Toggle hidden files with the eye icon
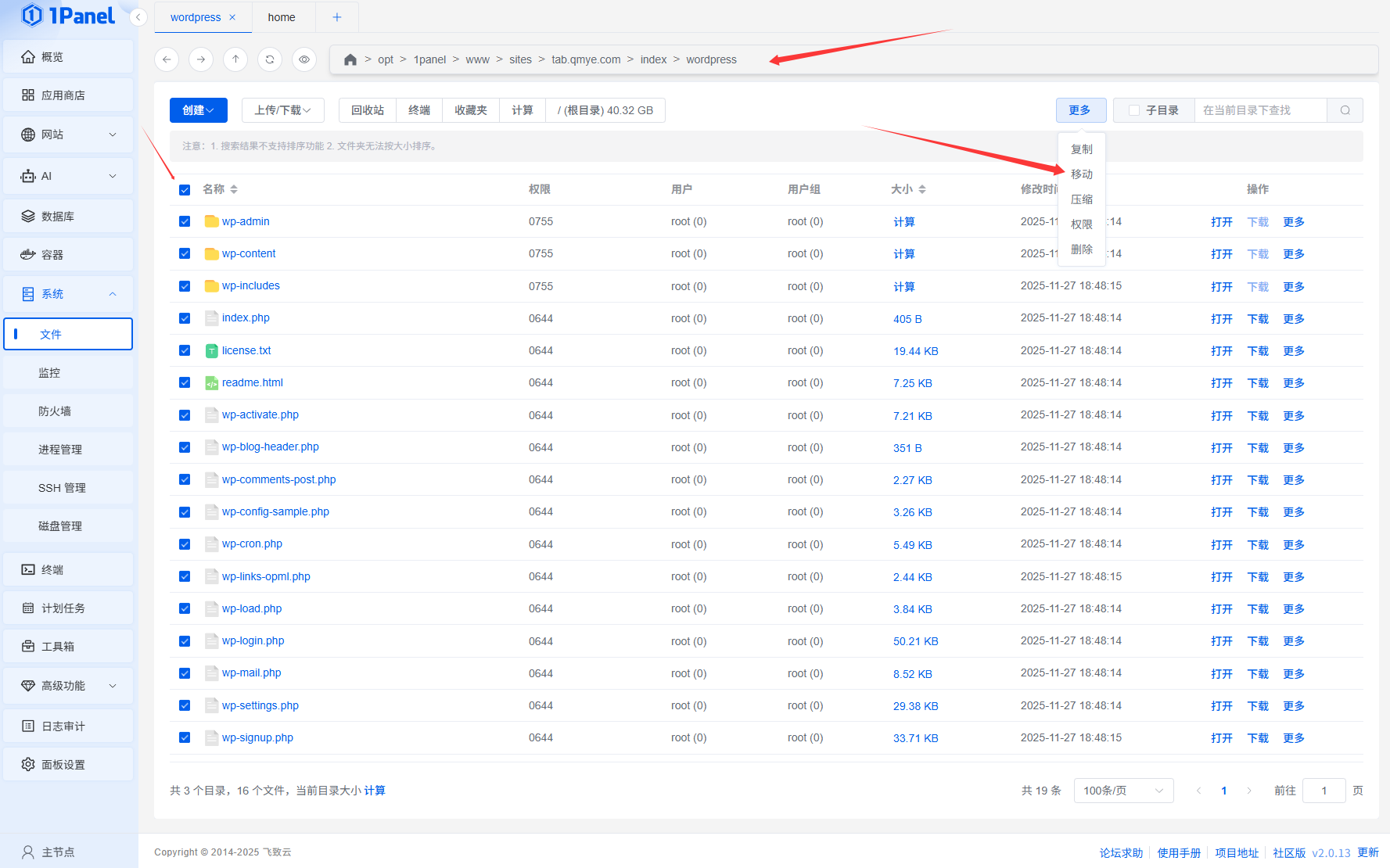Image resolution: width=1390 pixels, height=868 pixels. click(304, 59)
